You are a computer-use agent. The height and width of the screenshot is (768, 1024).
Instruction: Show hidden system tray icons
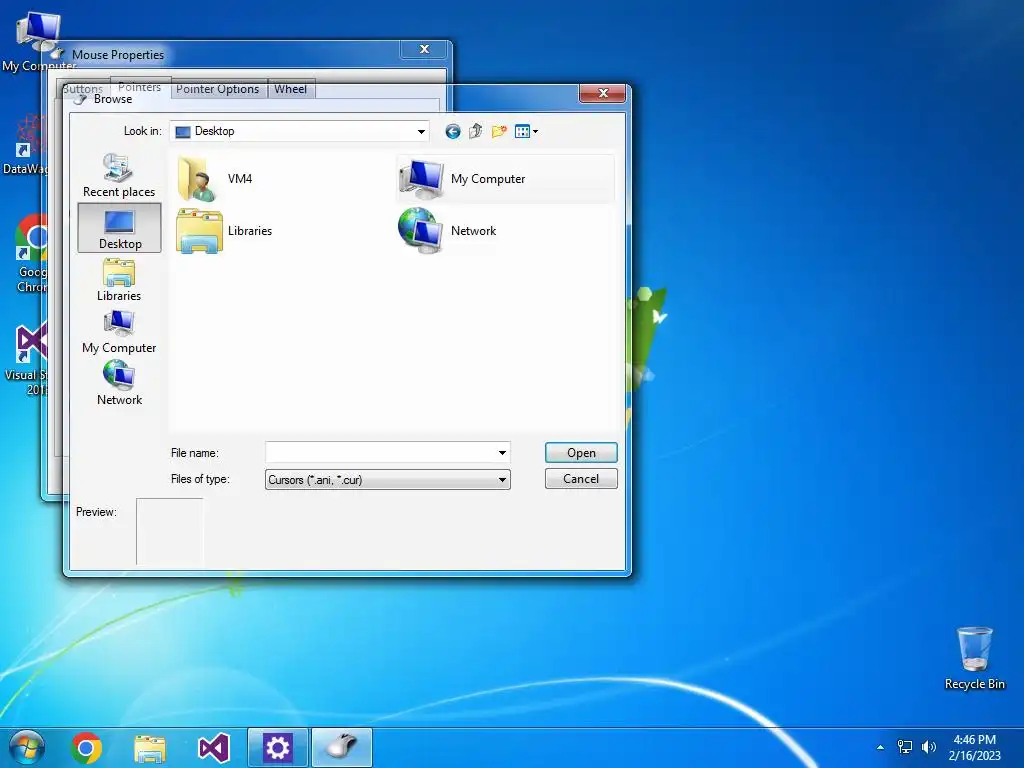coord(880,747)
